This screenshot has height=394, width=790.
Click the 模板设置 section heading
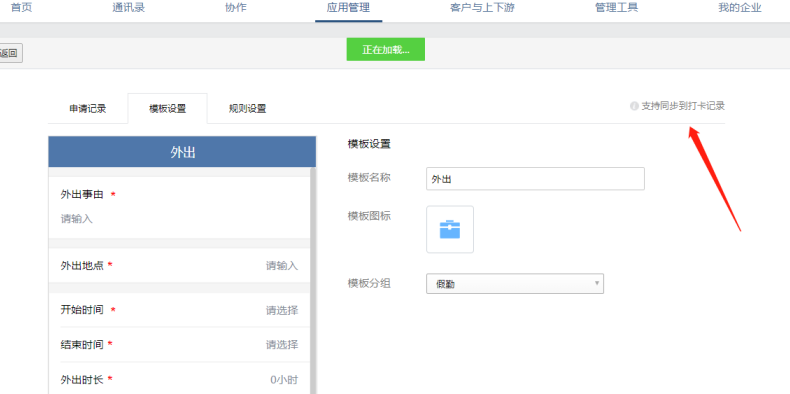coord(369,144)
